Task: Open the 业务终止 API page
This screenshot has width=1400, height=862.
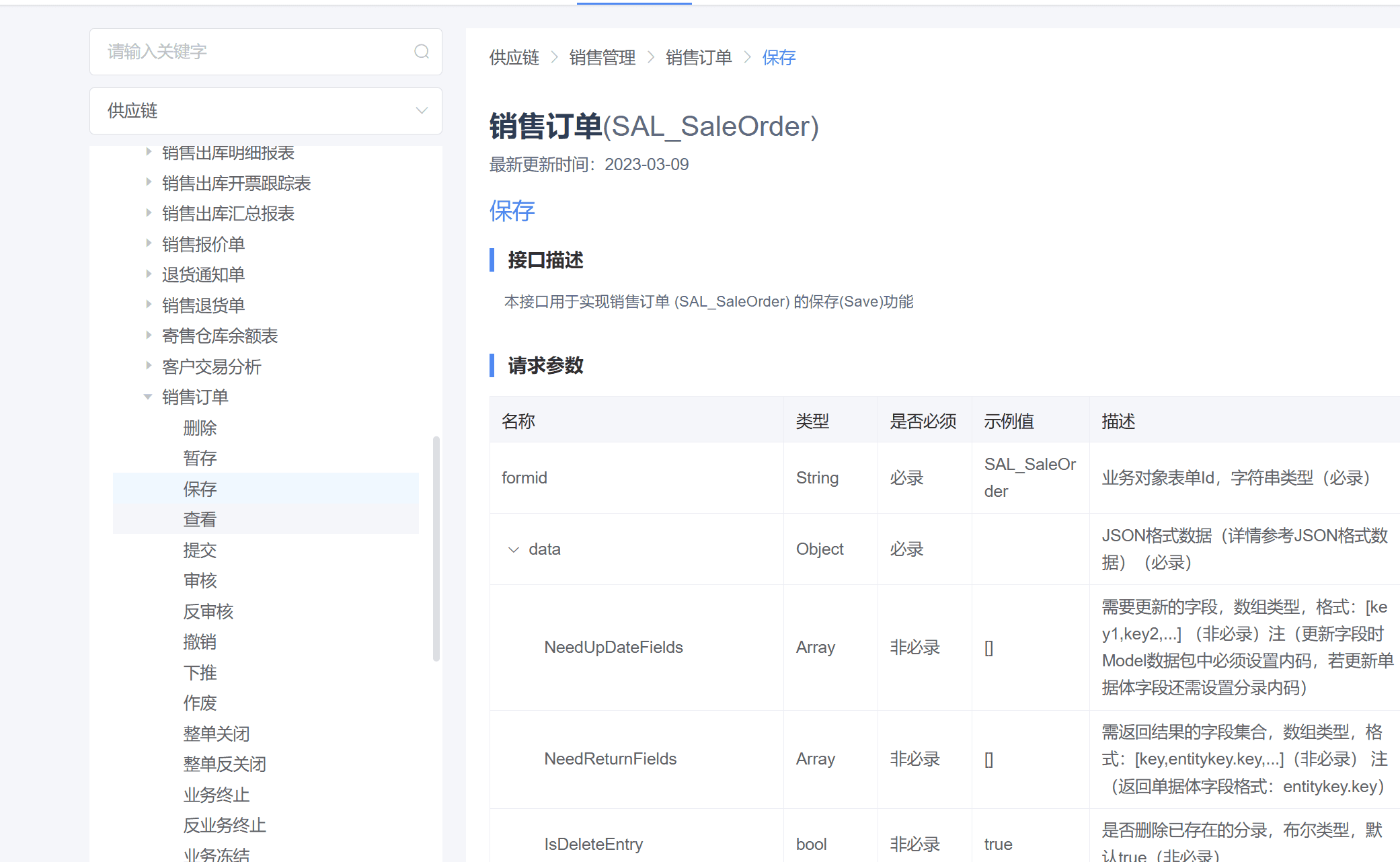Action: [x=216, y=795]
